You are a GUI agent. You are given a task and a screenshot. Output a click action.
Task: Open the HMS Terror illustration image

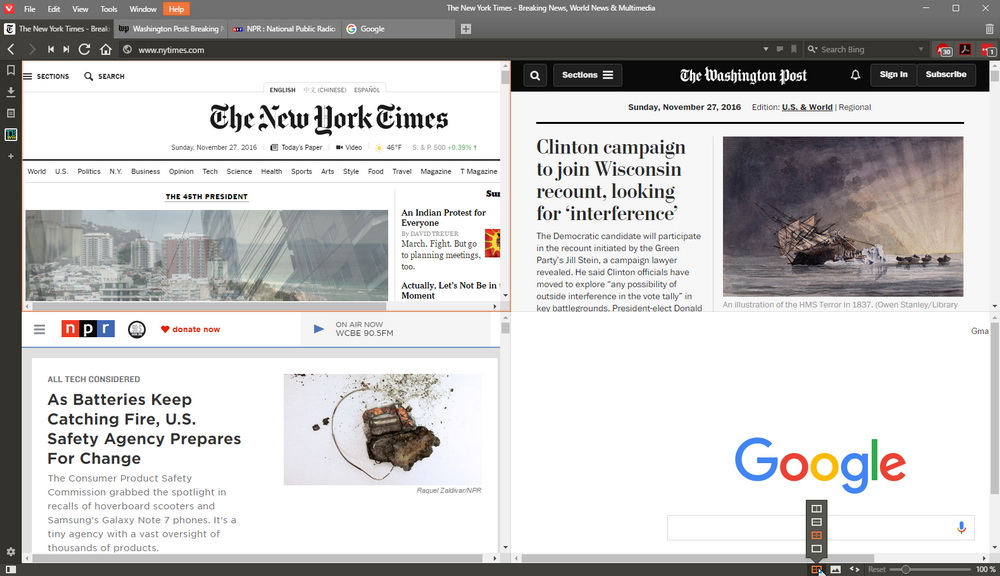pyautogui.click(x=842, y=216)
